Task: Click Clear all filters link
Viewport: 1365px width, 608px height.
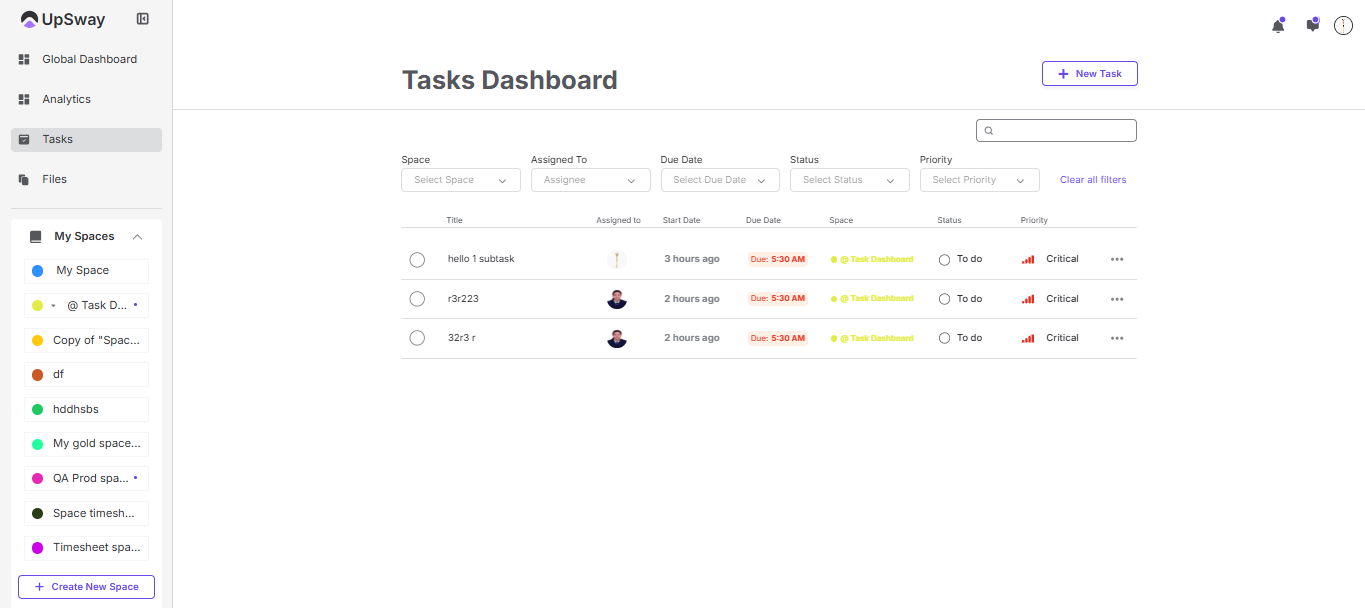Action: tap(1092, 180)
